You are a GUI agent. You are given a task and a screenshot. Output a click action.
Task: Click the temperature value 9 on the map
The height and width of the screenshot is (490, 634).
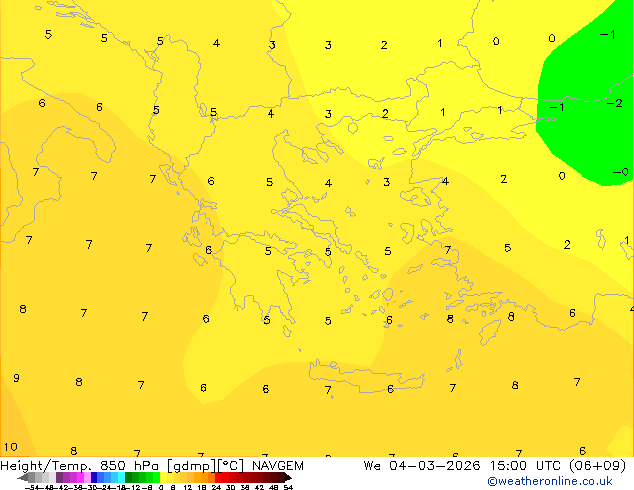(x=16, y=378)
